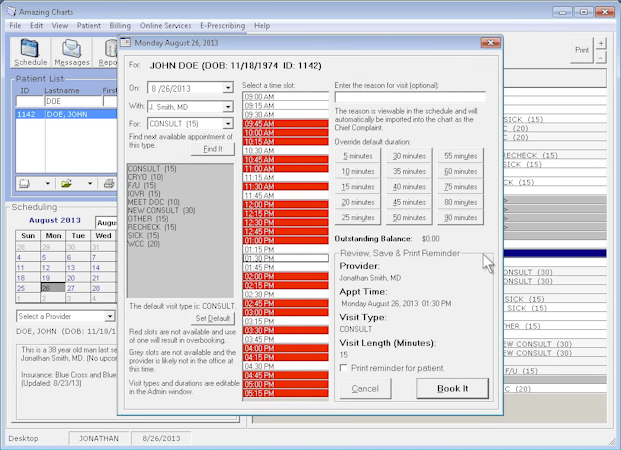The height and width of the screenshot is (450, 621).
Task: Set duration to 5 minutes
Action: [358, 156]
